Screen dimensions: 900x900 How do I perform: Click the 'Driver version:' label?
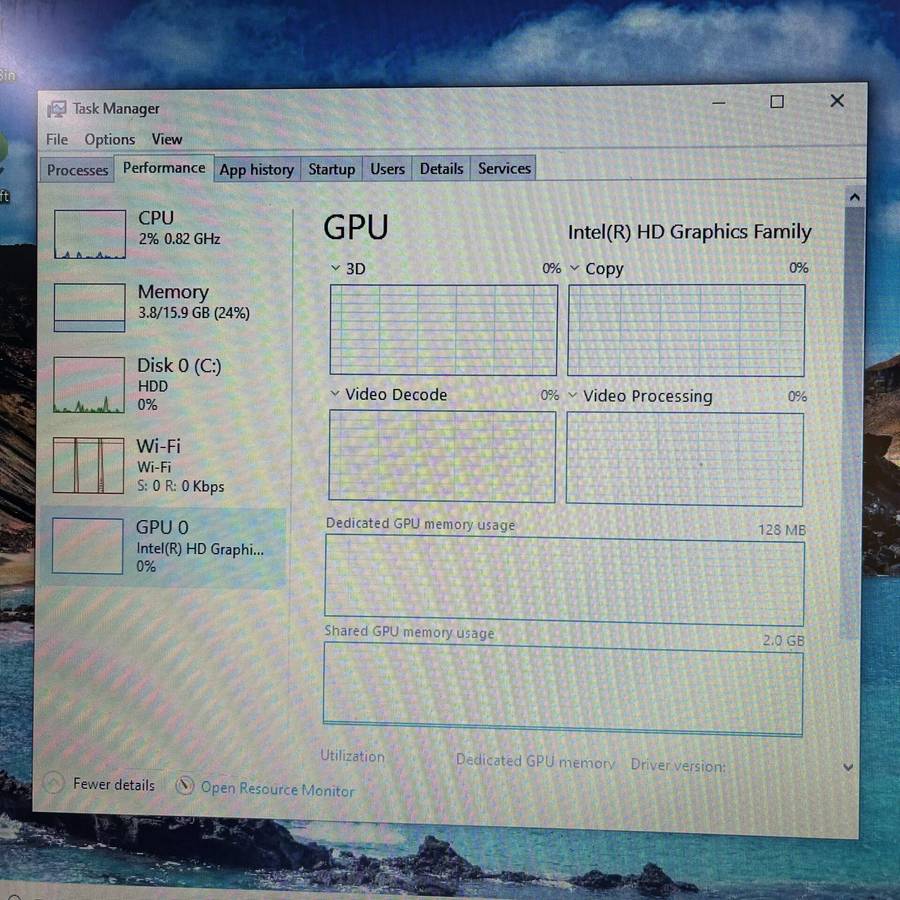678,765
